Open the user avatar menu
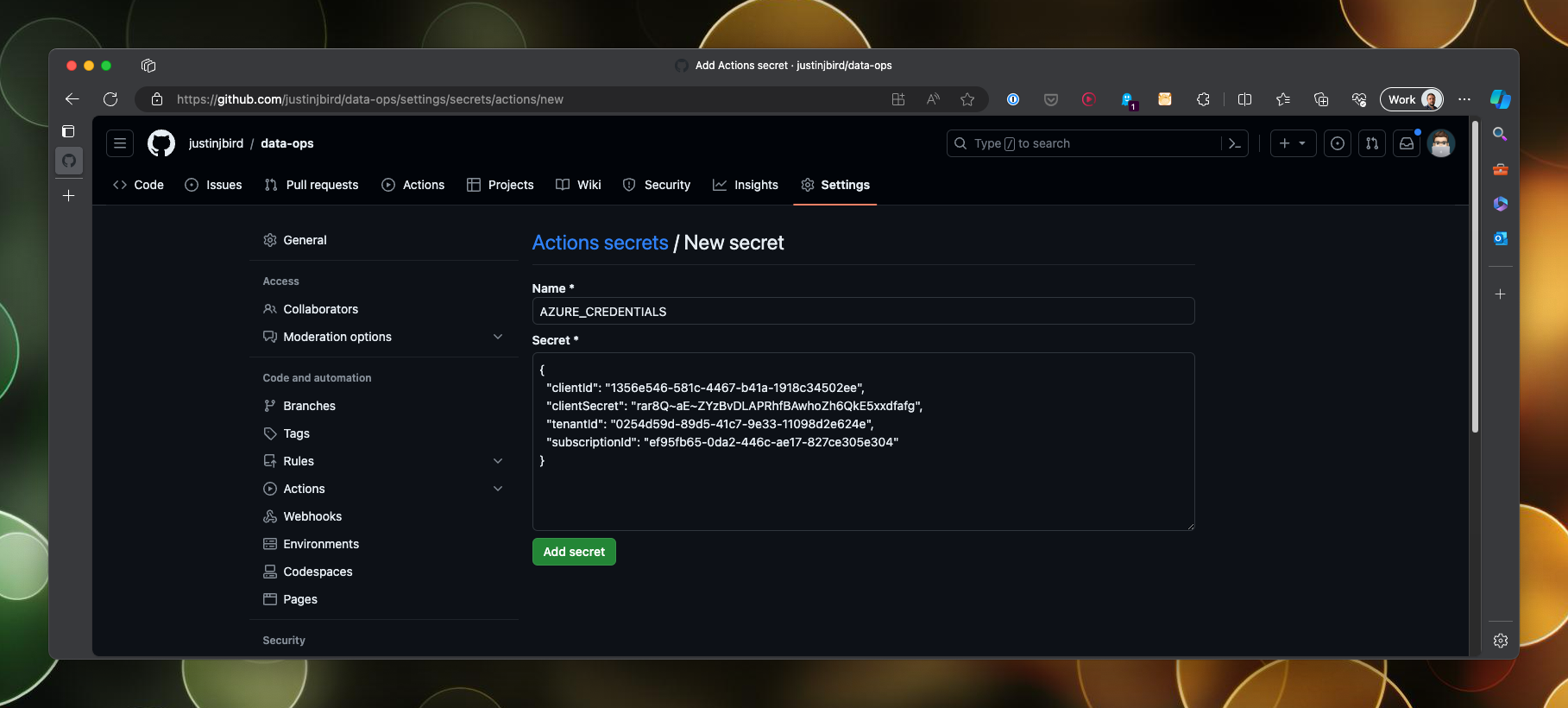 click(x=1441, y=143)
